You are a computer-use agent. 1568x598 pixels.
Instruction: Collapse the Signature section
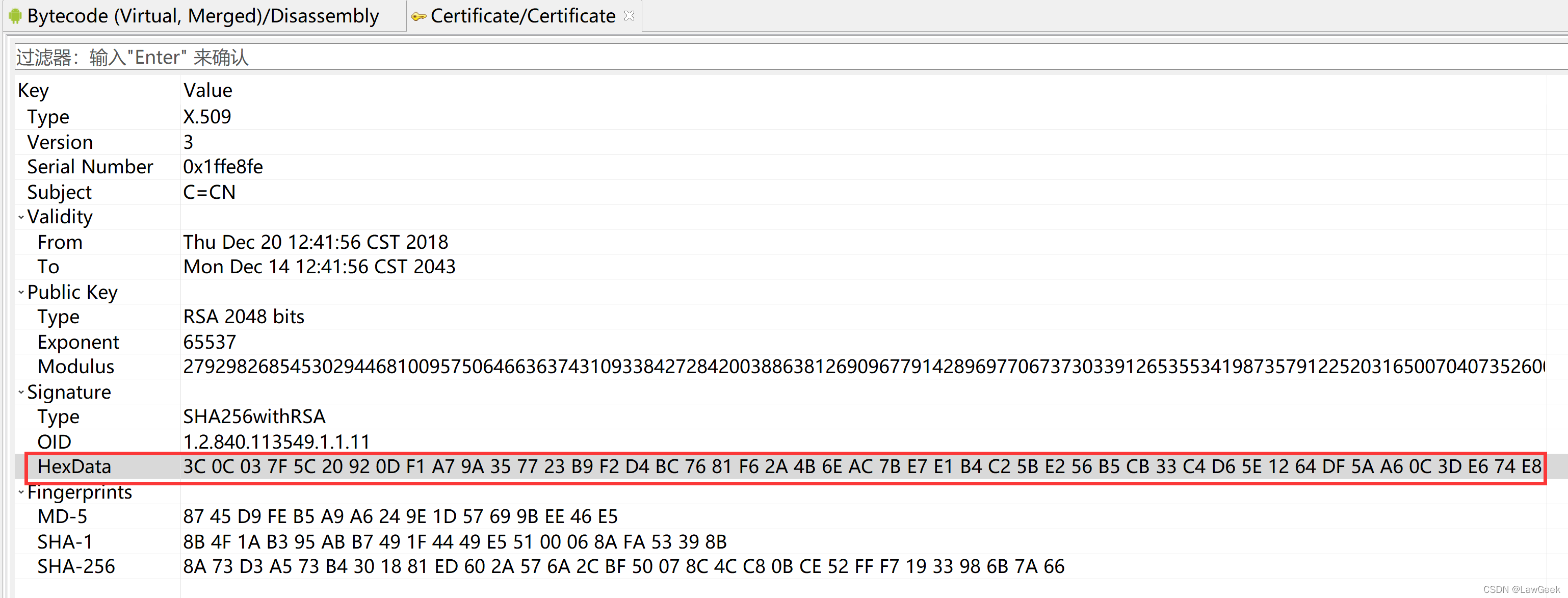click(x=21, y=392)
